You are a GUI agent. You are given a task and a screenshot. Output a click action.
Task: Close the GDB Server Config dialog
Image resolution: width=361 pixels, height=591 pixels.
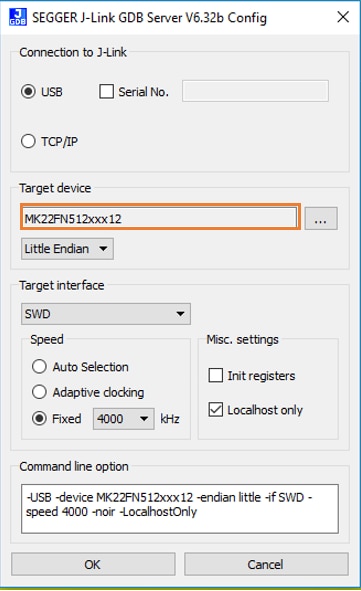343,17
